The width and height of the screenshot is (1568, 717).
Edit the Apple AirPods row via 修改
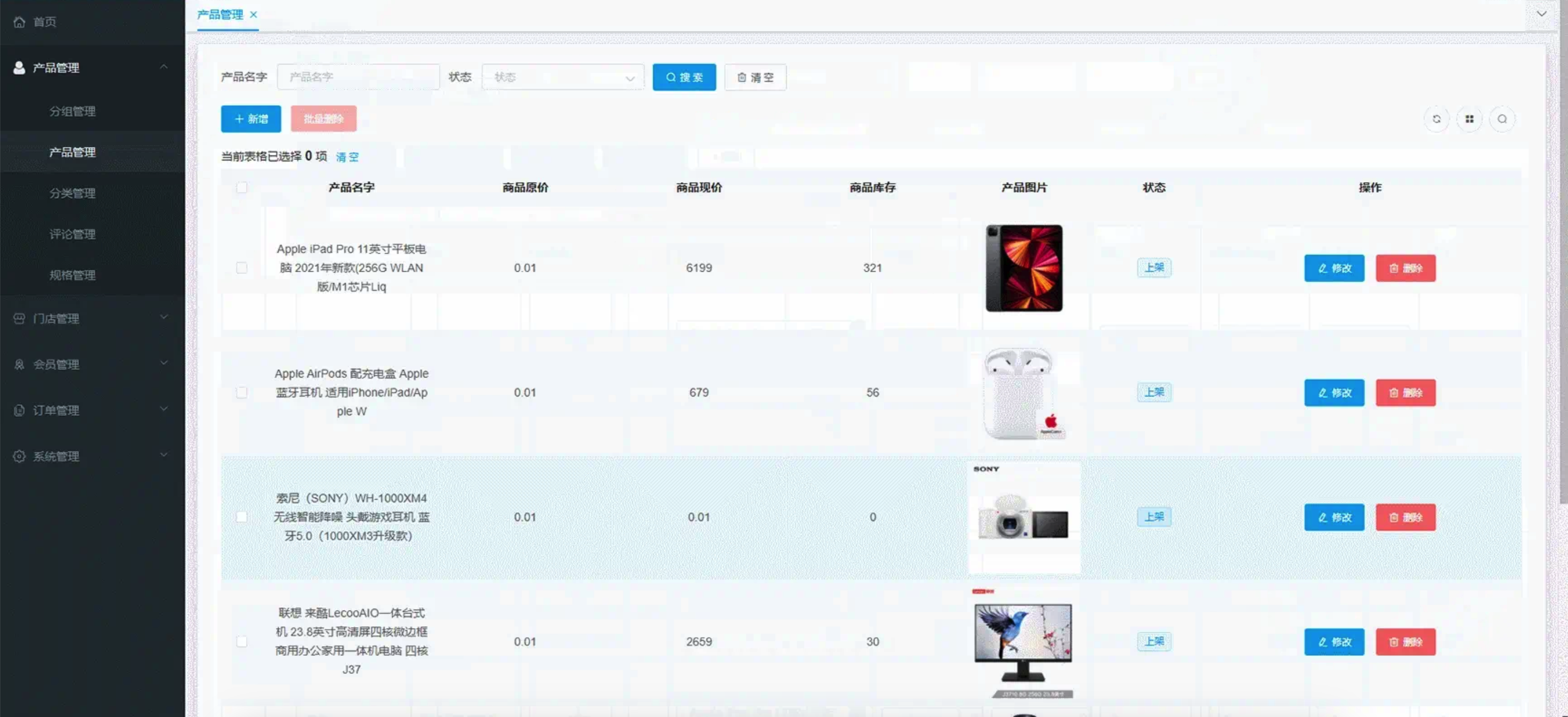1334,393
